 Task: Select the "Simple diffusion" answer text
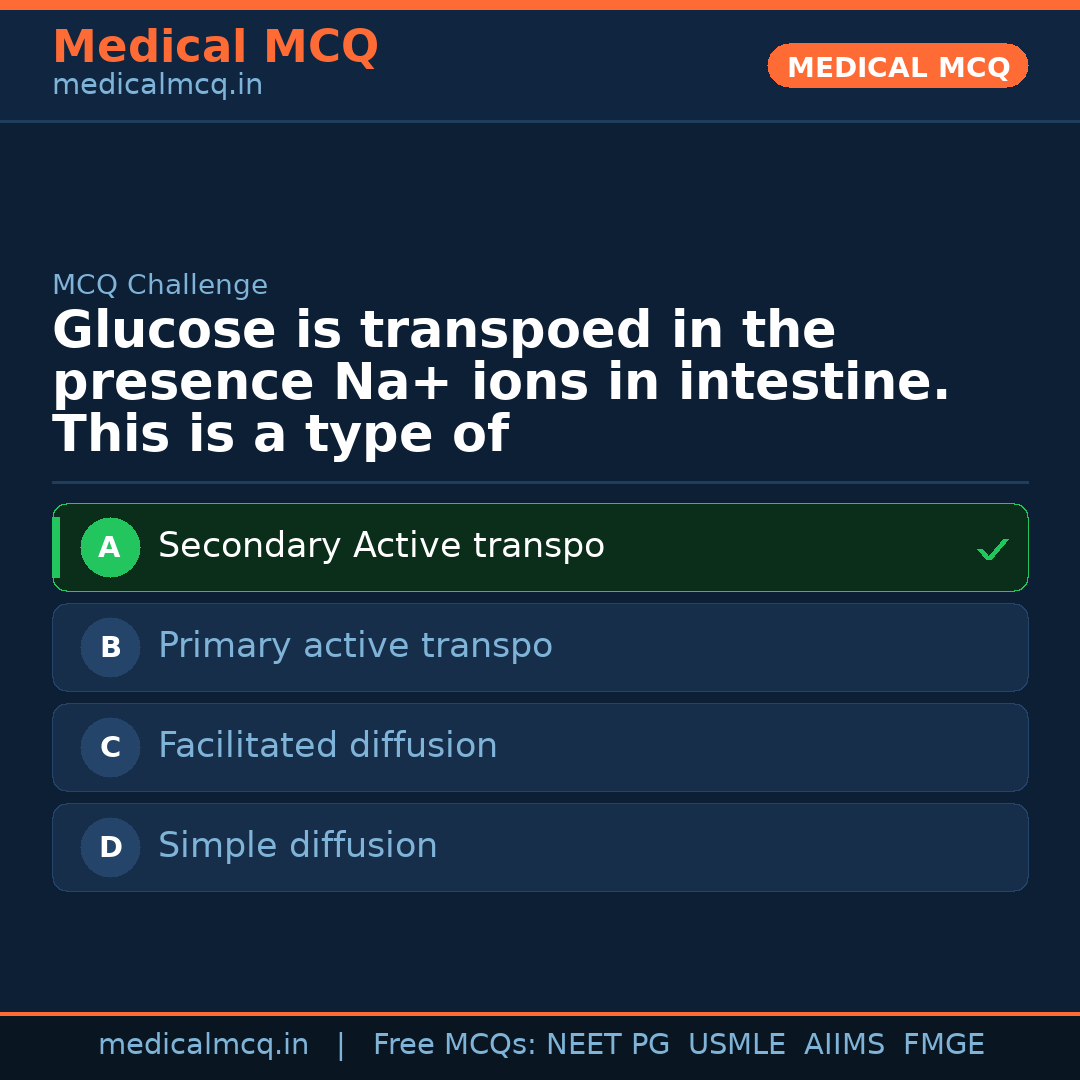pyautogui.click(x=297, y=846)
